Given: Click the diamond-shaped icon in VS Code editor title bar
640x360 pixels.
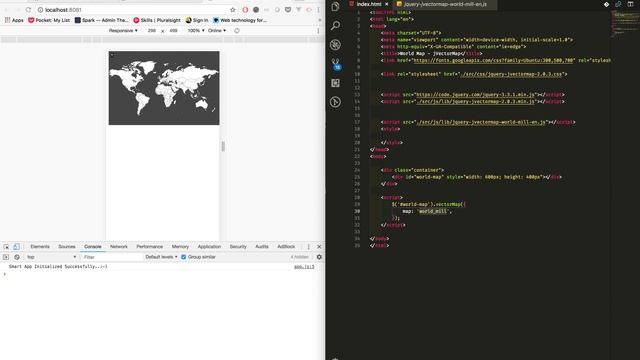Looking at the screenshot, I should click(x=607, y=4).
